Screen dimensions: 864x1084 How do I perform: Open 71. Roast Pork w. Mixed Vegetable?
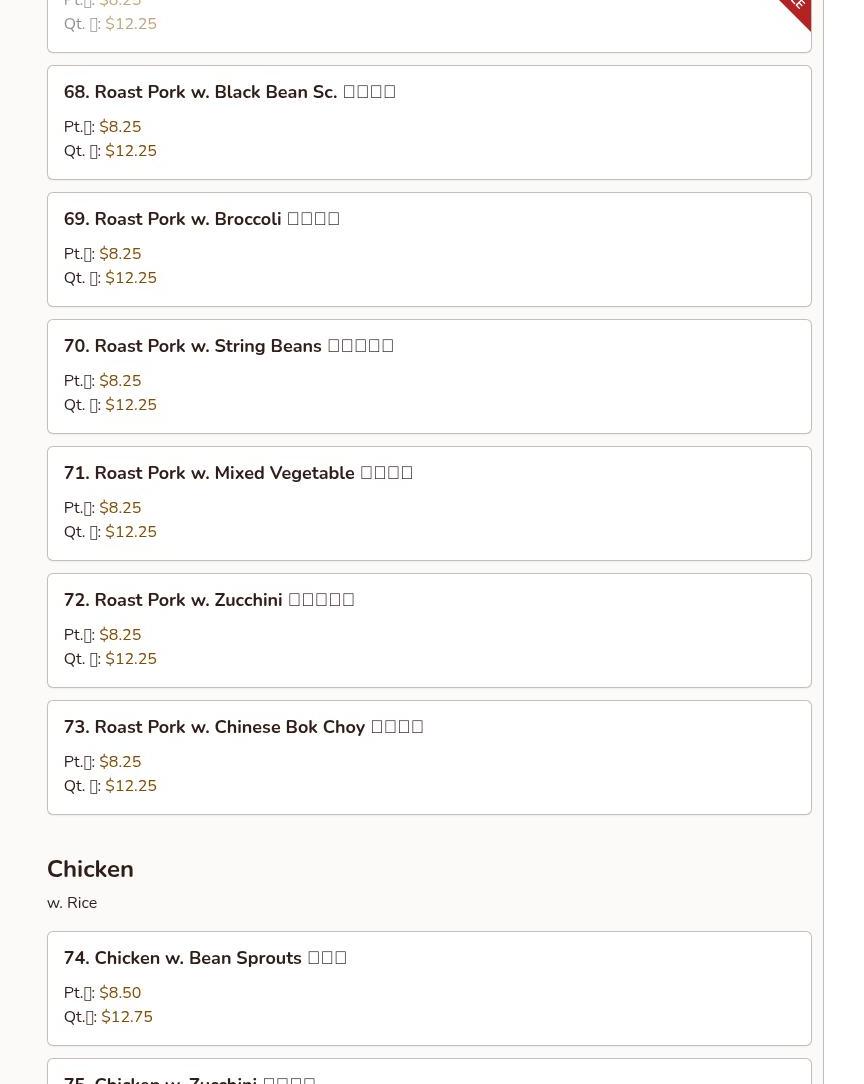tap(238, 473)
